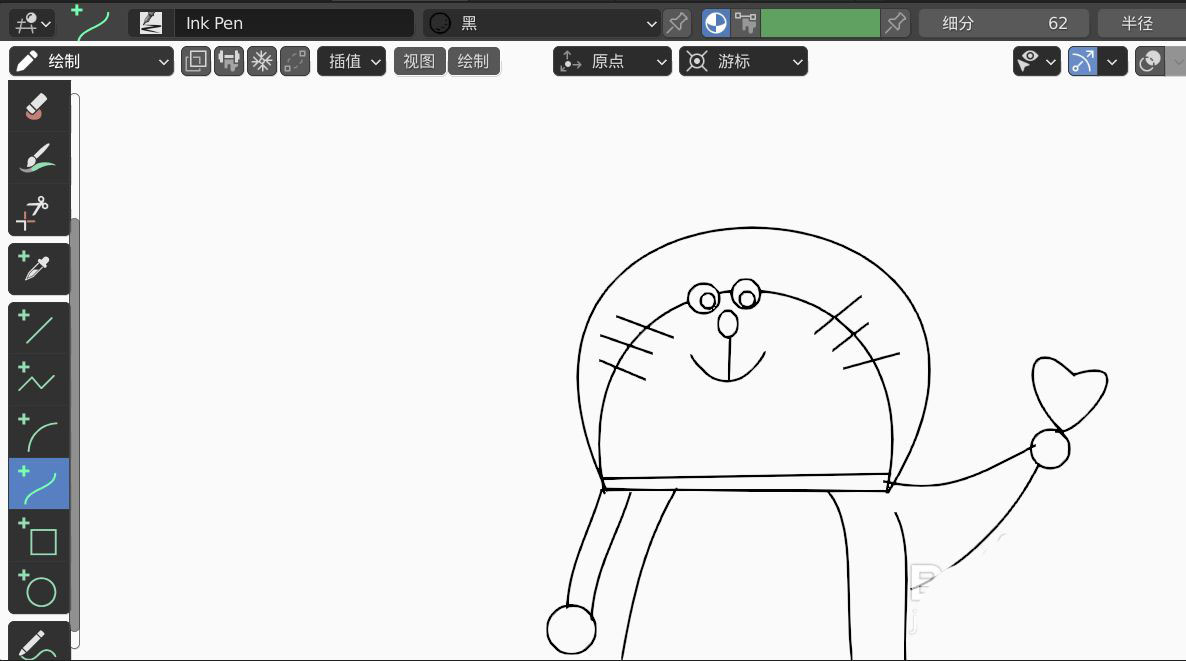Select the Polyline drawing tool
Image resolution: width=1186 pixels, height=661 pixels.
(x=39, y=380)
